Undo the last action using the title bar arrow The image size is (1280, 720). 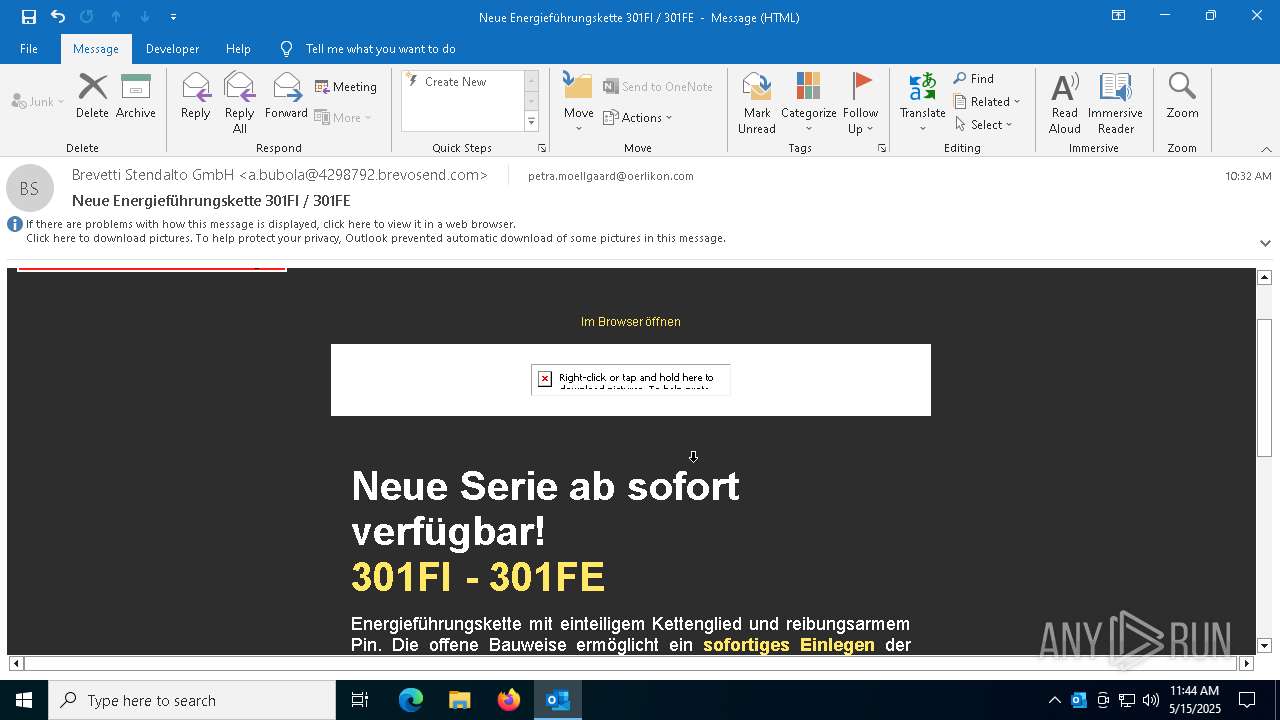tap(58, 16)
